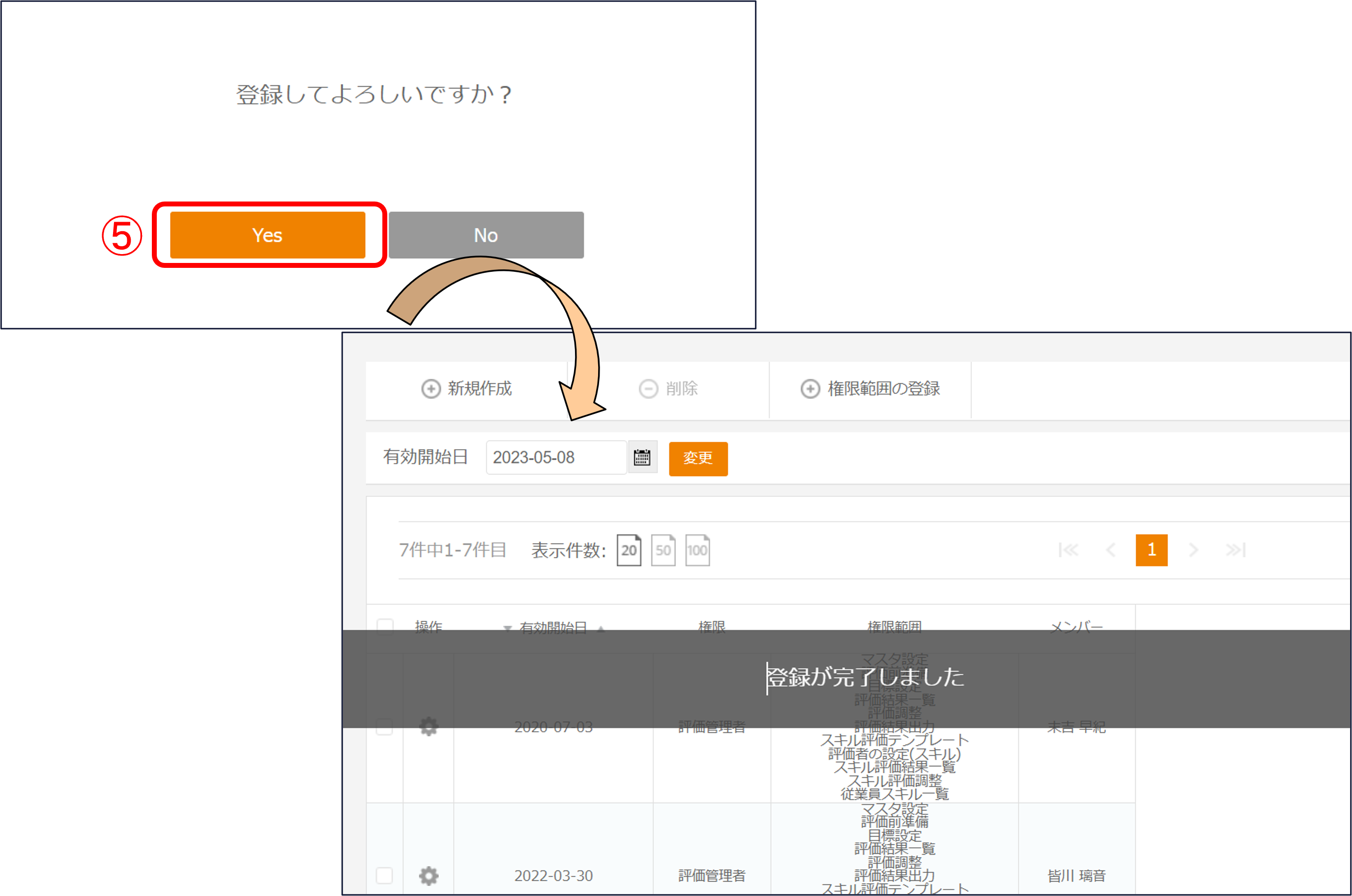Click 権限範囲の登録 toolbar item
The height and width of the screenshot is (896, 1352).
tap(870, 389)
